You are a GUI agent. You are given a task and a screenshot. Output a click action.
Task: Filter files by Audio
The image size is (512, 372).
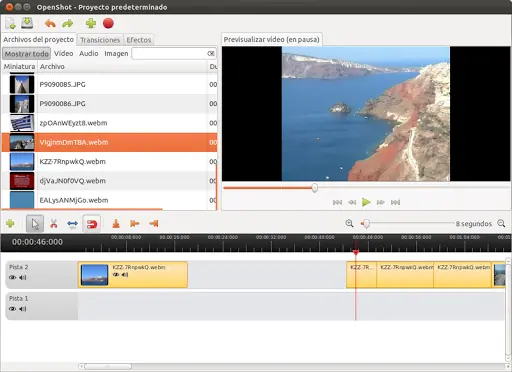(x=89, y=53)
